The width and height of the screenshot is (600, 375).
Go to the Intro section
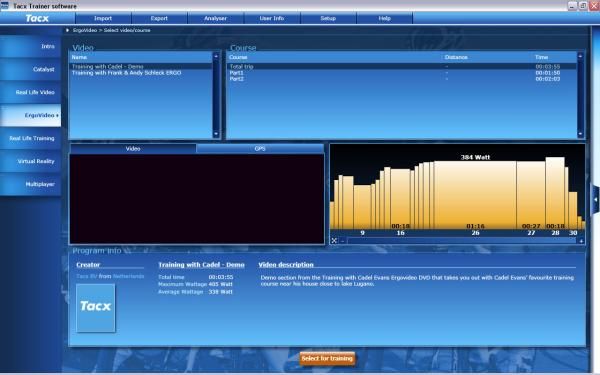(30, 46)
